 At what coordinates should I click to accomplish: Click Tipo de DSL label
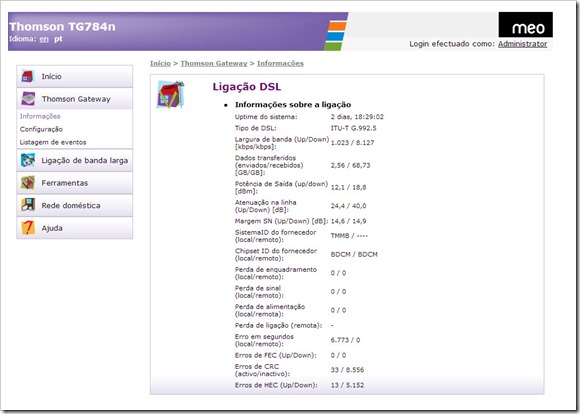pos(255,128)
